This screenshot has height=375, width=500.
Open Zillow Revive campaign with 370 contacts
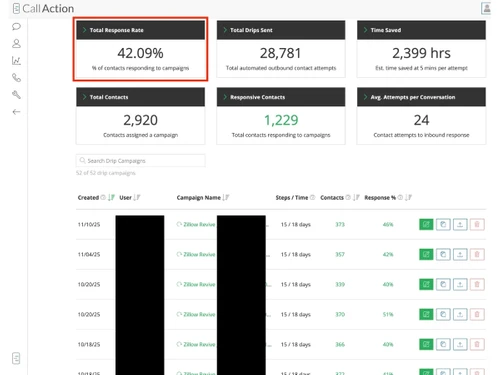199,314
